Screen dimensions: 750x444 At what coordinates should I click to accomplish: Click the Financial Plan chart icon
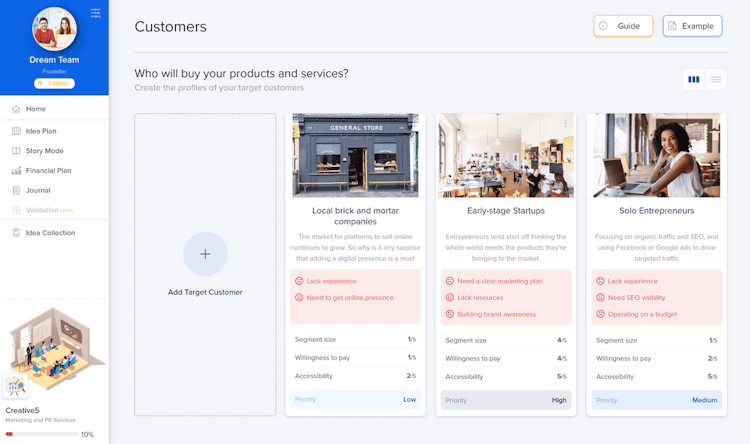pos(16,171)
